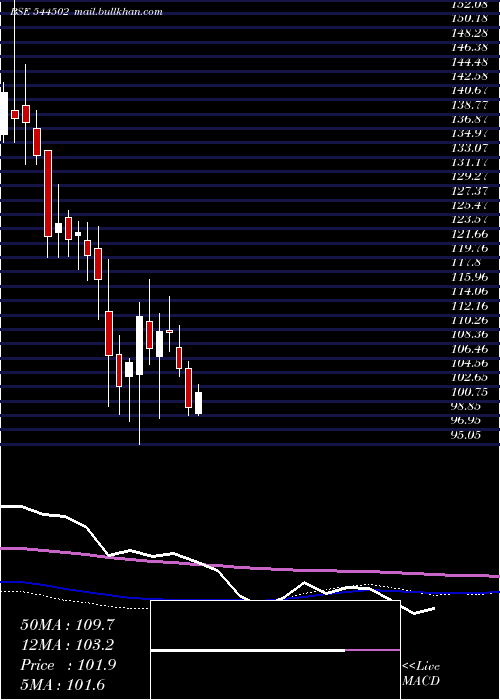
Task: Click the 110.26 price value
Action: (x=468, y=320)
